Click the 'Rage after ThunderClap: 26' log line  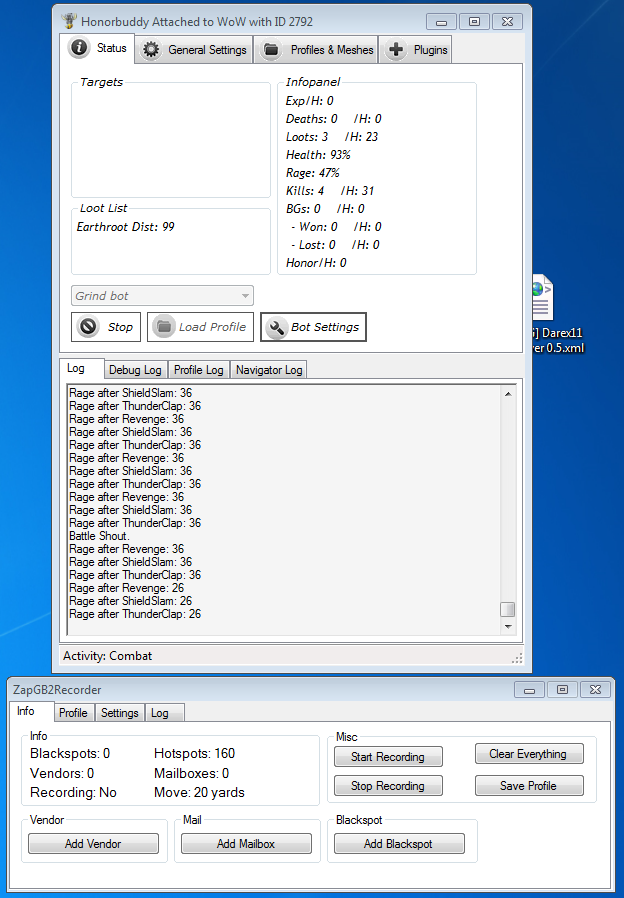[135, 614]
